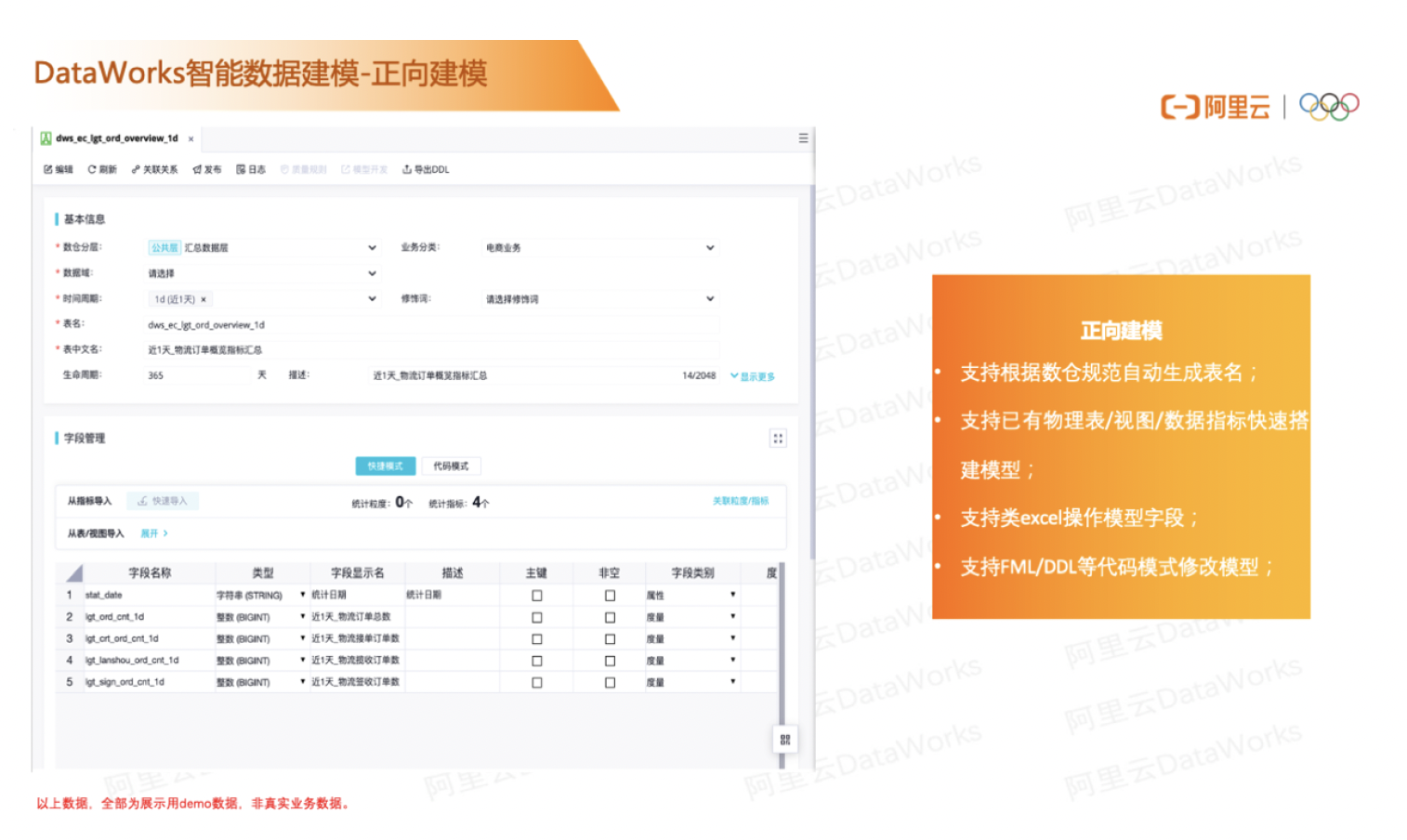Open the 关联粒度/指标 link
The image size is (1407, 840).
coord(741,501)
